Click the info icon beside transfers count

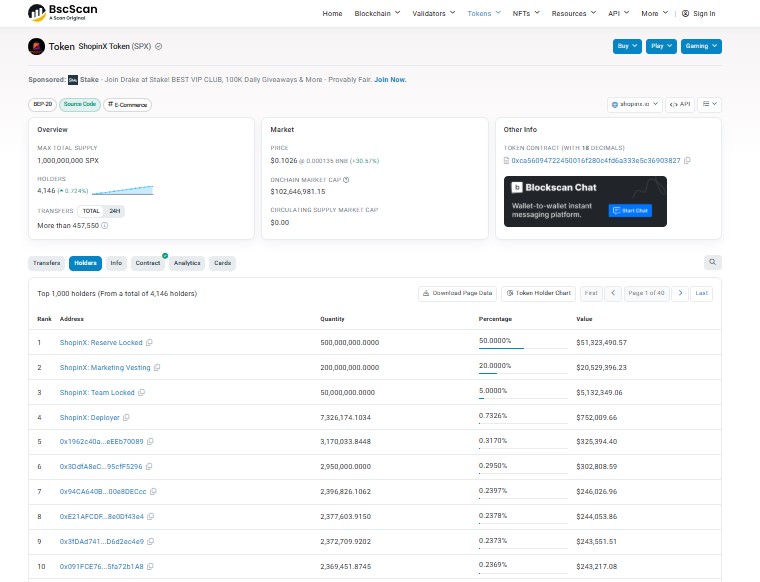[105, 225]
